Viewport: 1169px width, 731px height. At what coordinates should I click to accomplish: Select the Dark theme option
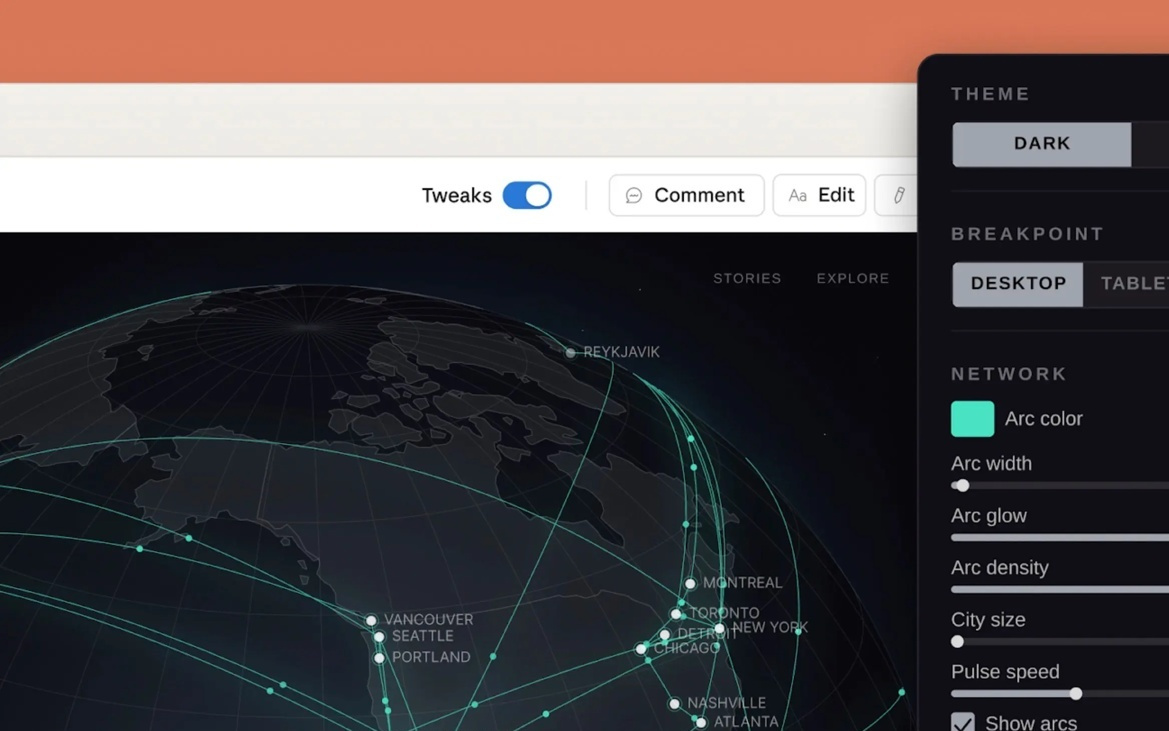coord(1041,144)
